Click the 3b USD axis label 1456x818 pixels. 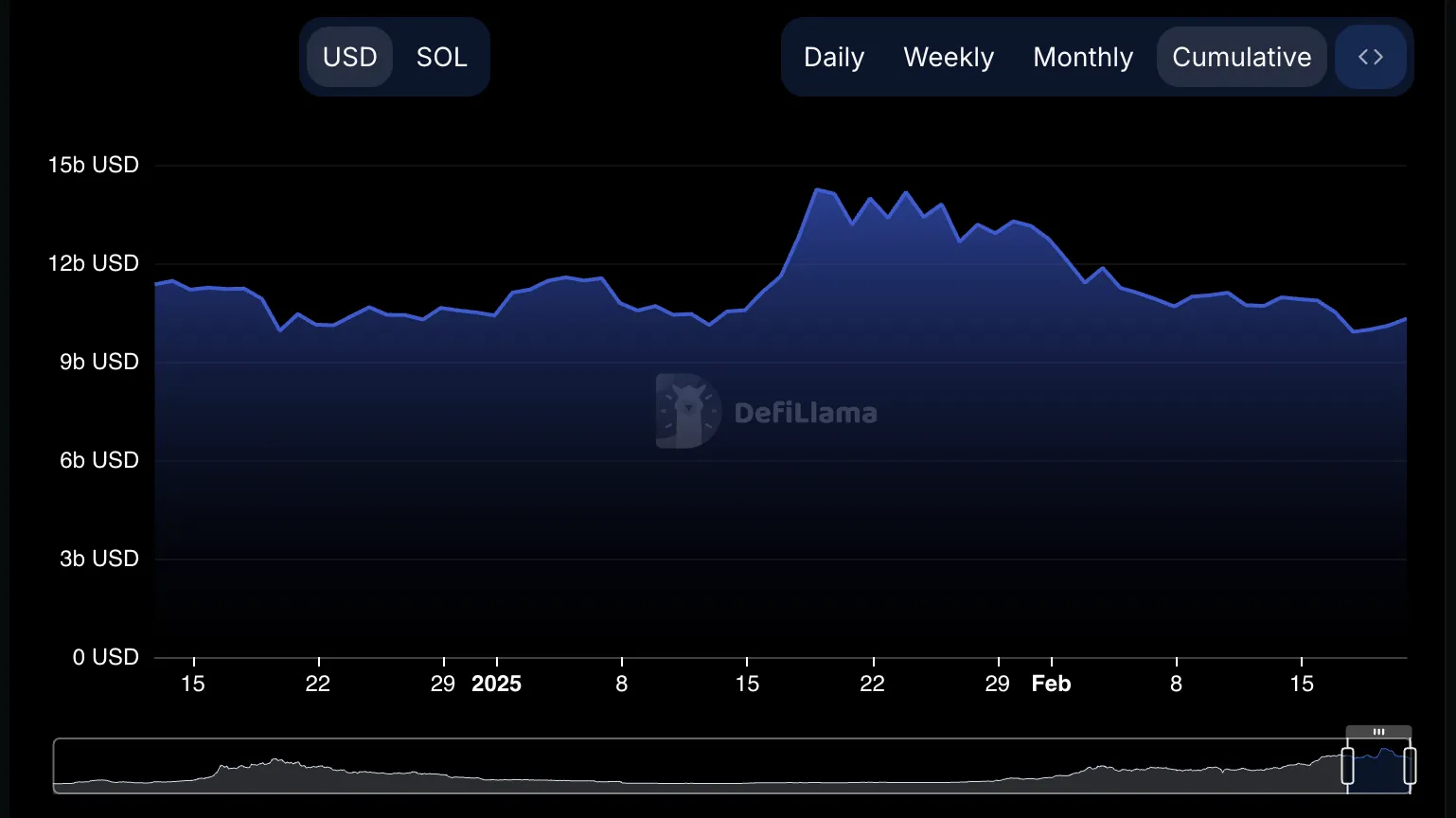(x=99, y=559)
